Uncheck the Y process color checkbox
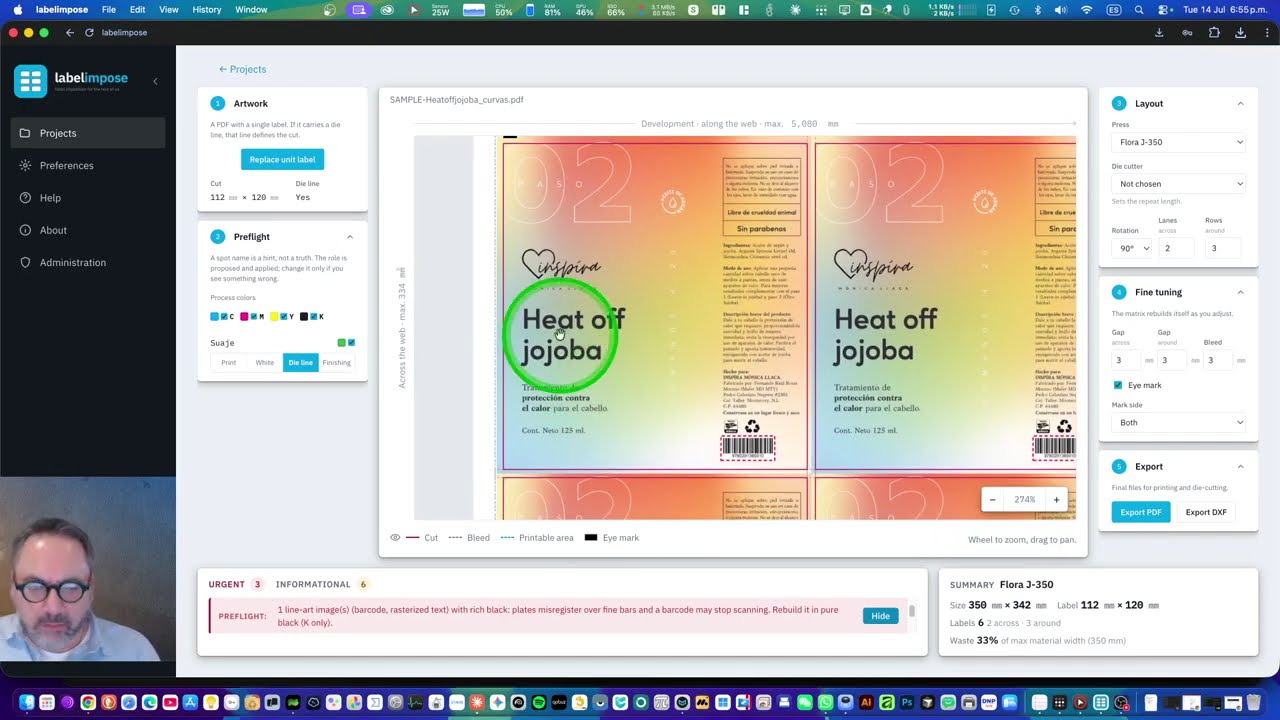 284,317
